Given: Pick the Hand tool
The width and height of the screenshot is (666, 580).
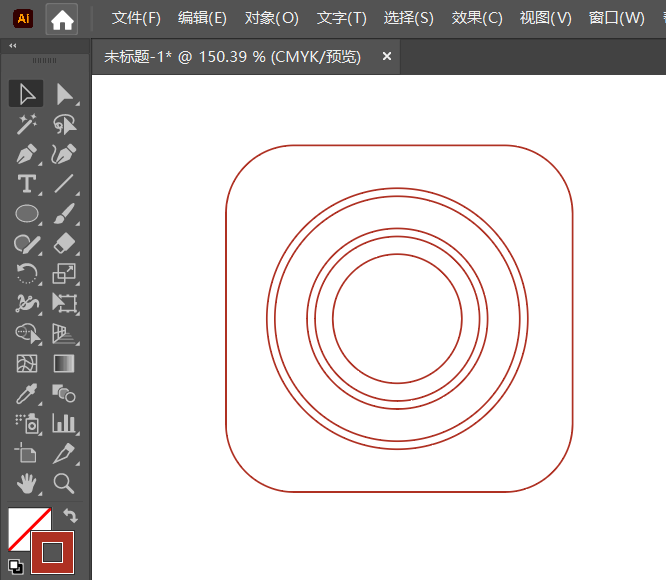Looking at the screenshot, I should pos(27,483).
